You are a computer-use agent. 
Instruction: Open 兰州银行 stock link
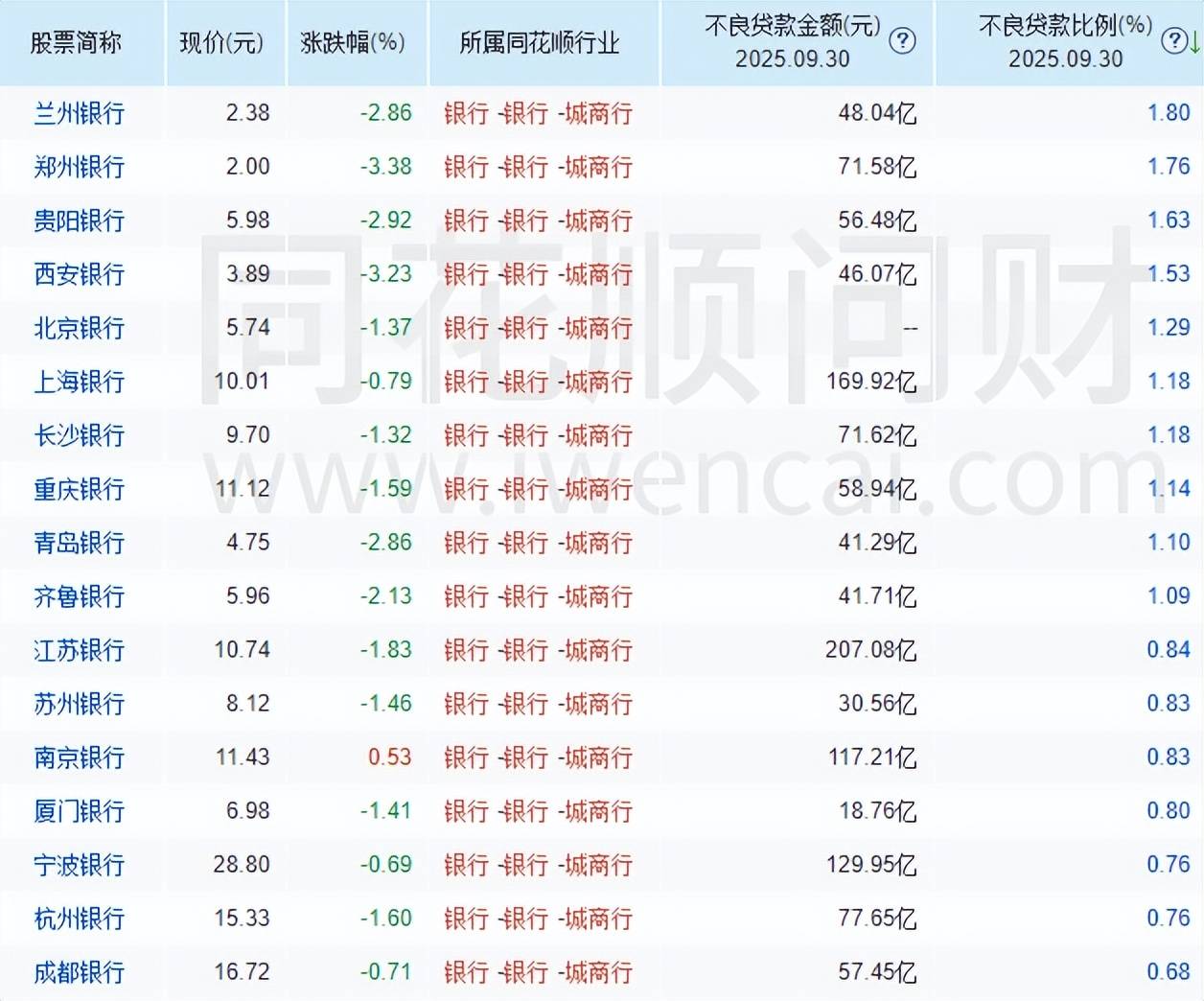coord(80,113)
